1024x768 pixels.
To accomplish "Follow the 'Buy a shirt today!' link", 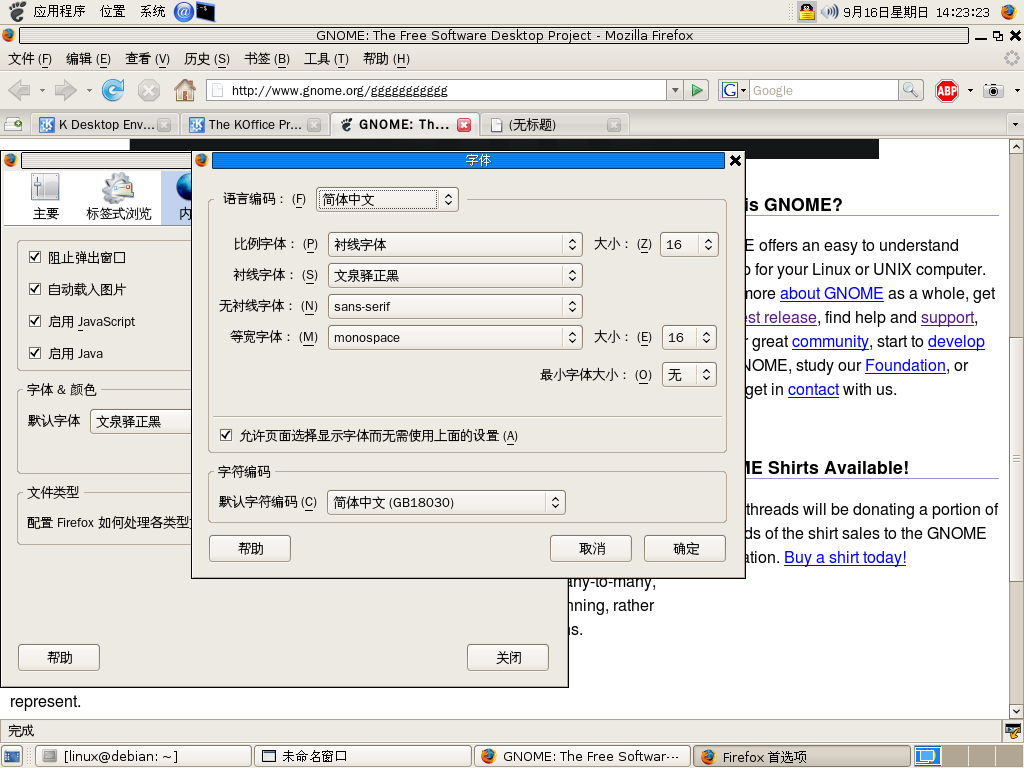I will pos(845,558).
